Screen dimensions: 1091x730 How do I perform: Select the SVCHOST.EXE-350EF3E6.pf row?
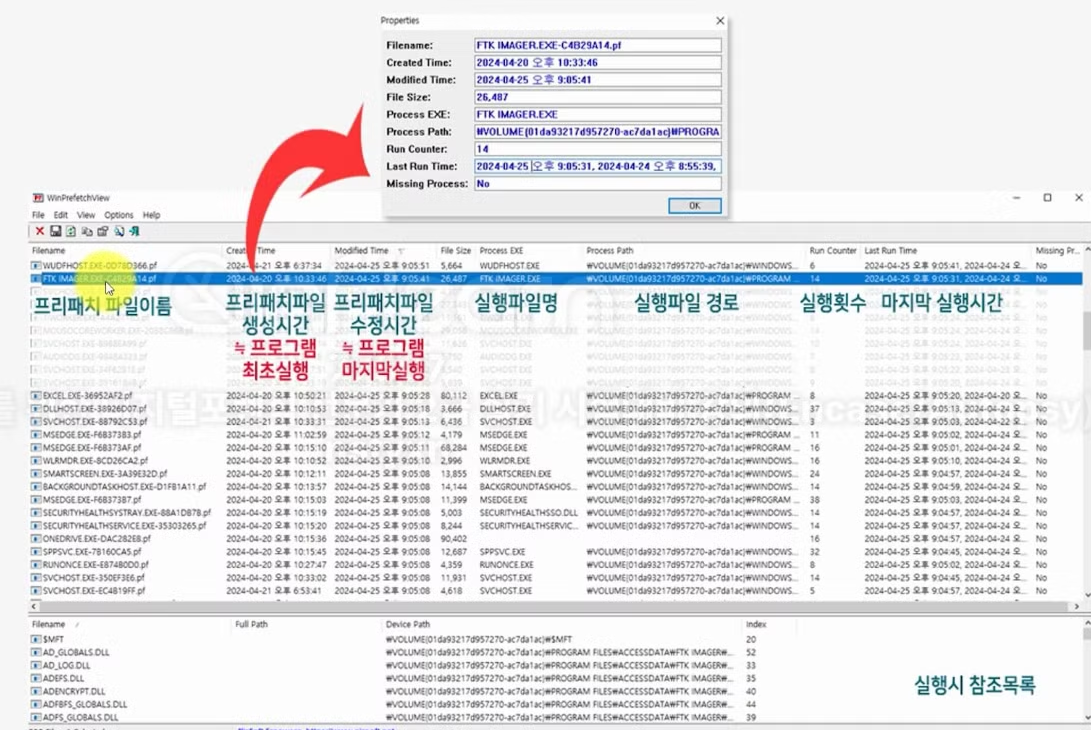tap(555, 578)
